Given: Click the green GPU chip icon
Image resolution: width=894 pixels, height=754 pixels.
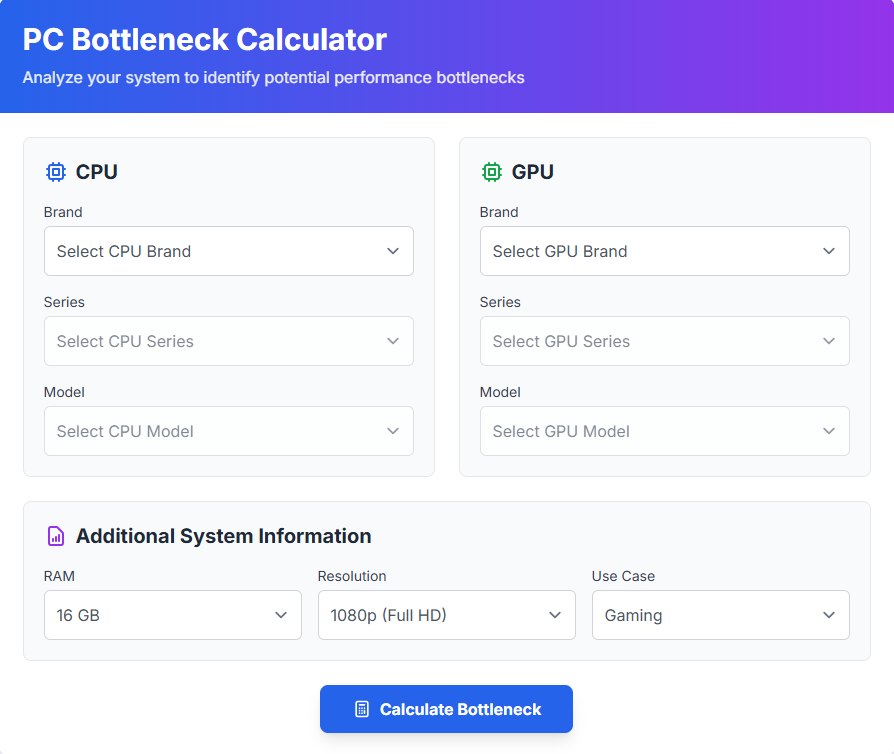Looking at the screenshot, I should (x=492, y=172).
